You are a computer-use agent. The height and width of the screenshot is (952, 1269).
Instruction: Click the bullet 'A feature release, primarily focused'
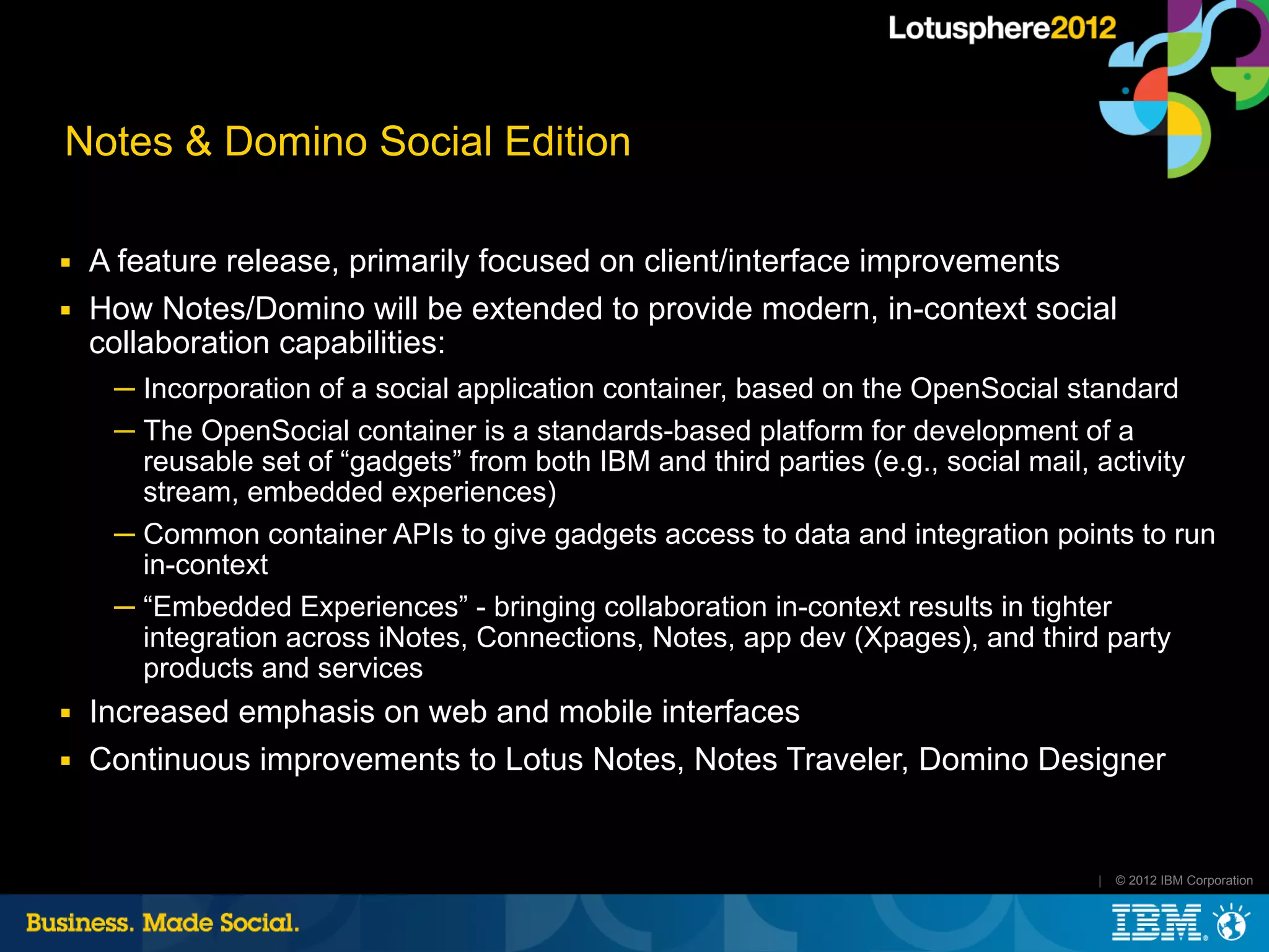[x=574, y=261]
